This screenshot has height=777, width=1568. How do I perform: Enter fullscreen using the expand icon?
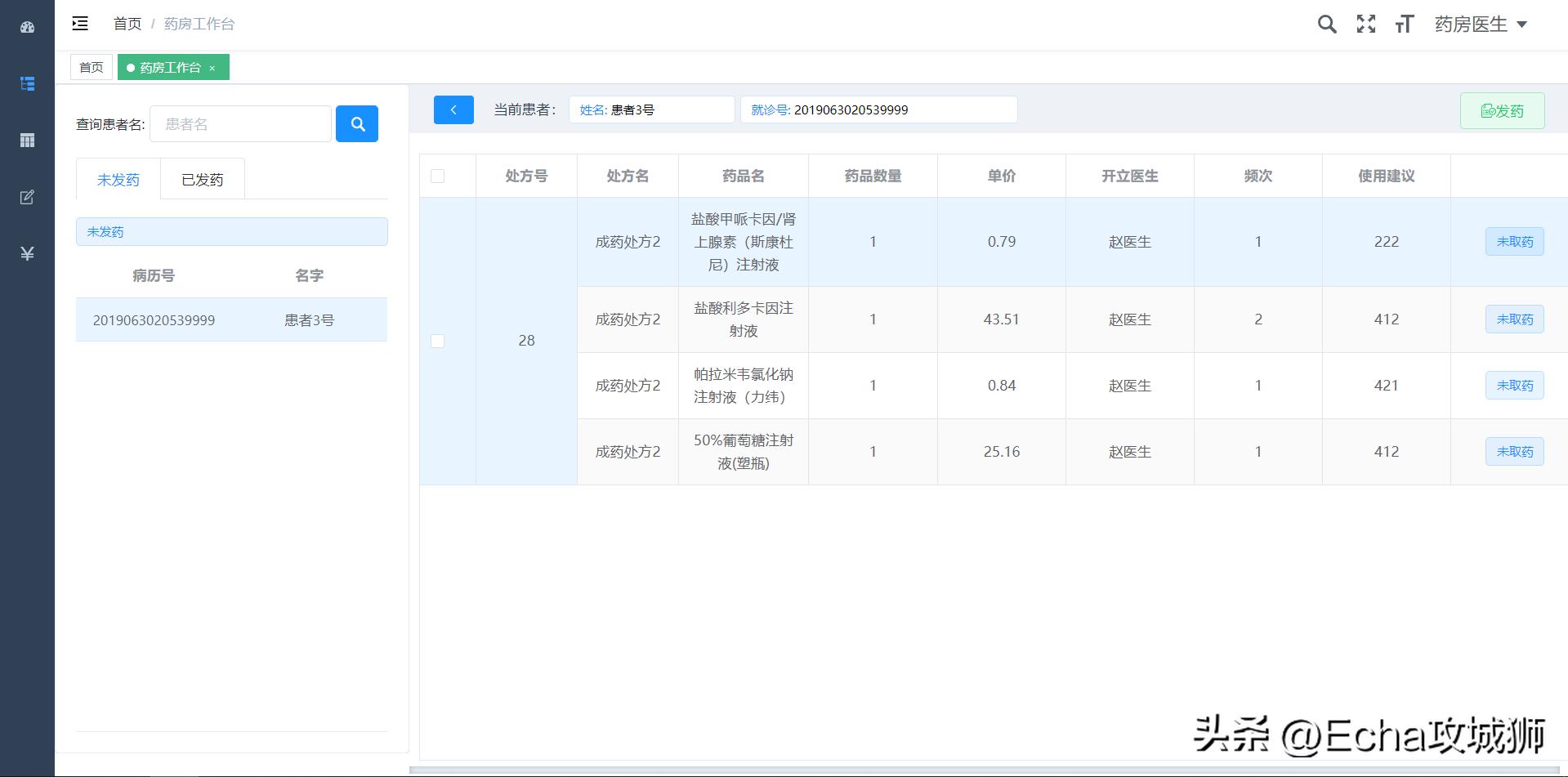[1365, 24]
